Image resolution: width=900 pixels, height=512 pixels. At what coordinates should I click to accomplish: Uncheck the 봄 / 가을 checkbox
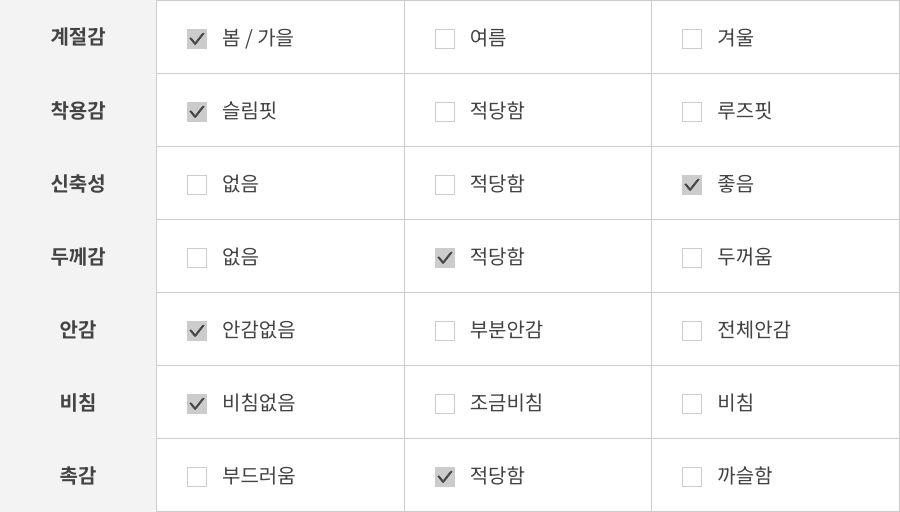197,39
